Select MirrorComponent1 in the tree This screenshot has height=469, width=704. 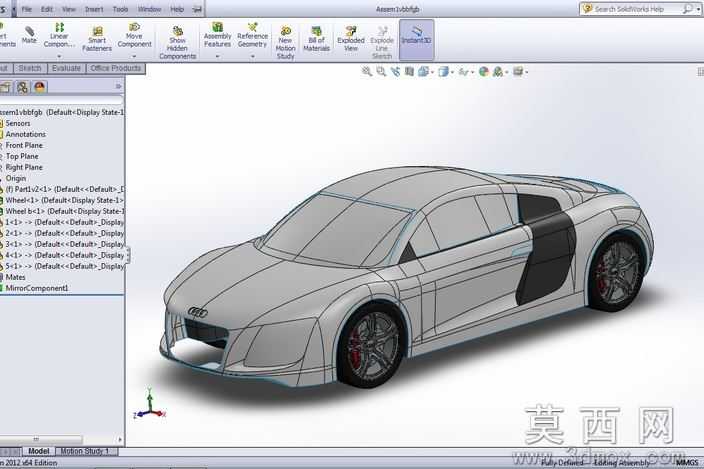(37, 288)
